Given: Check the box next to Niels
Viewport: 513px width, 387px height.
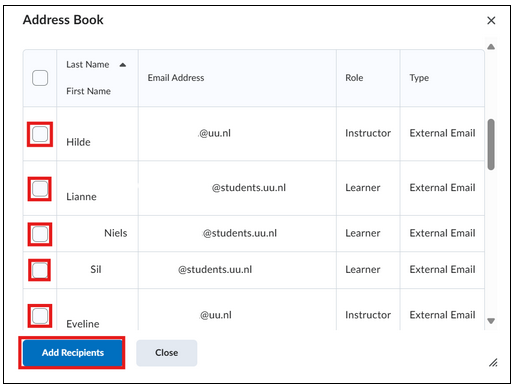Looking at the screenshot, I should tap(40, 234).
